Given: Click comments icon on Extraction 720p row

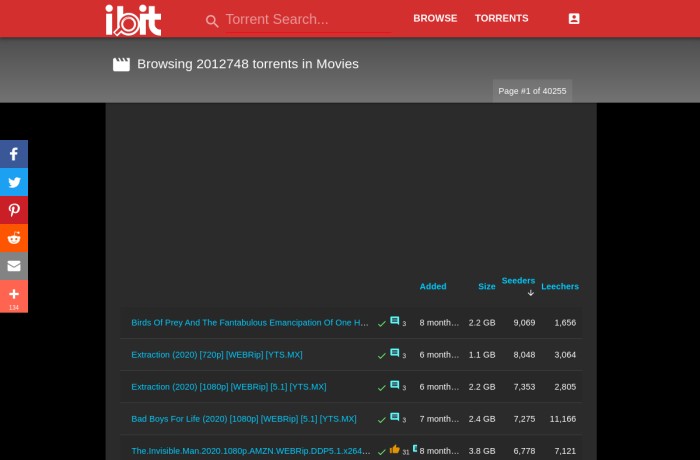Looking at the screenshot, I should tap(395, 353).
